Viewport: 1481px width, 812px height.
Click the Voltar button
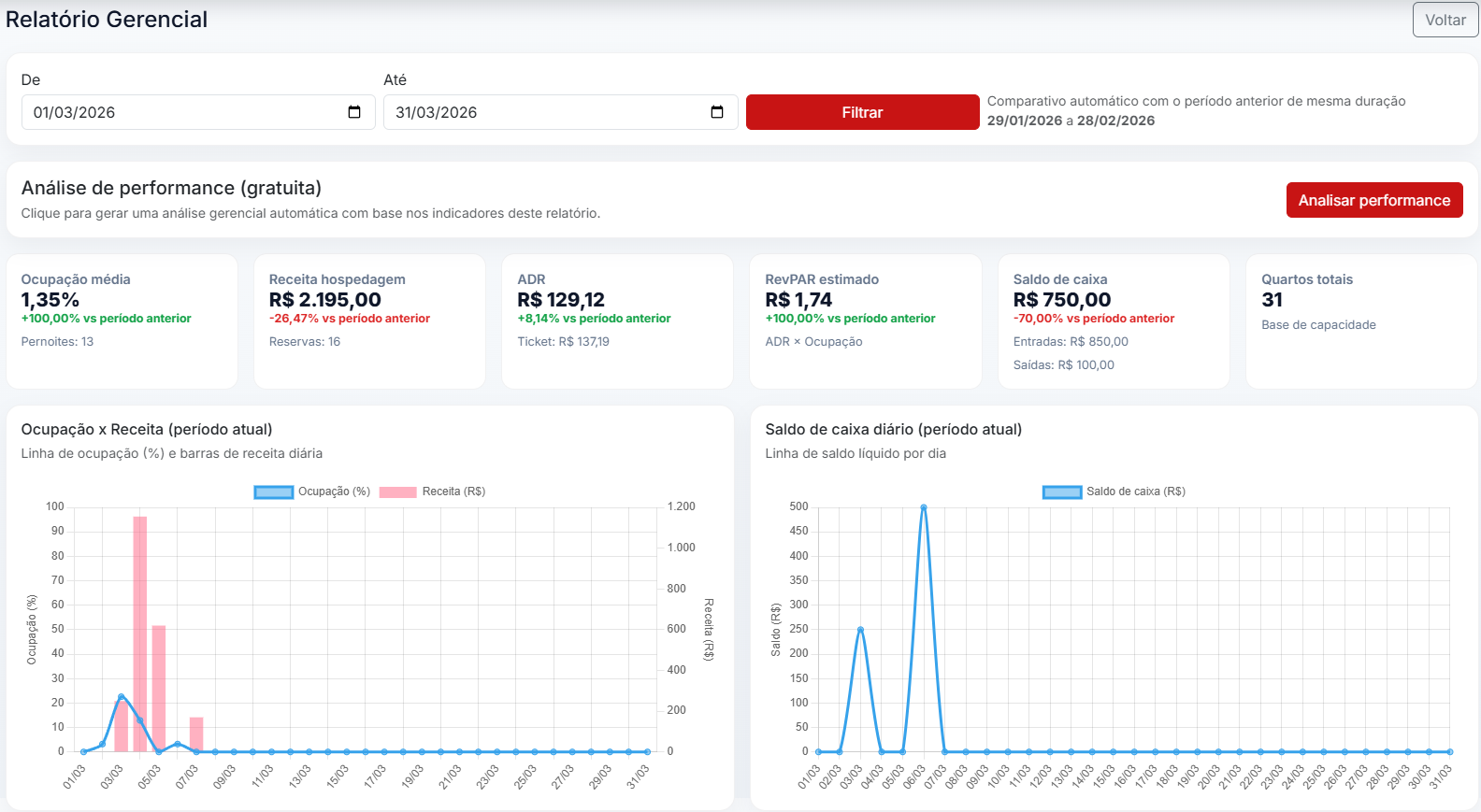1445,20
